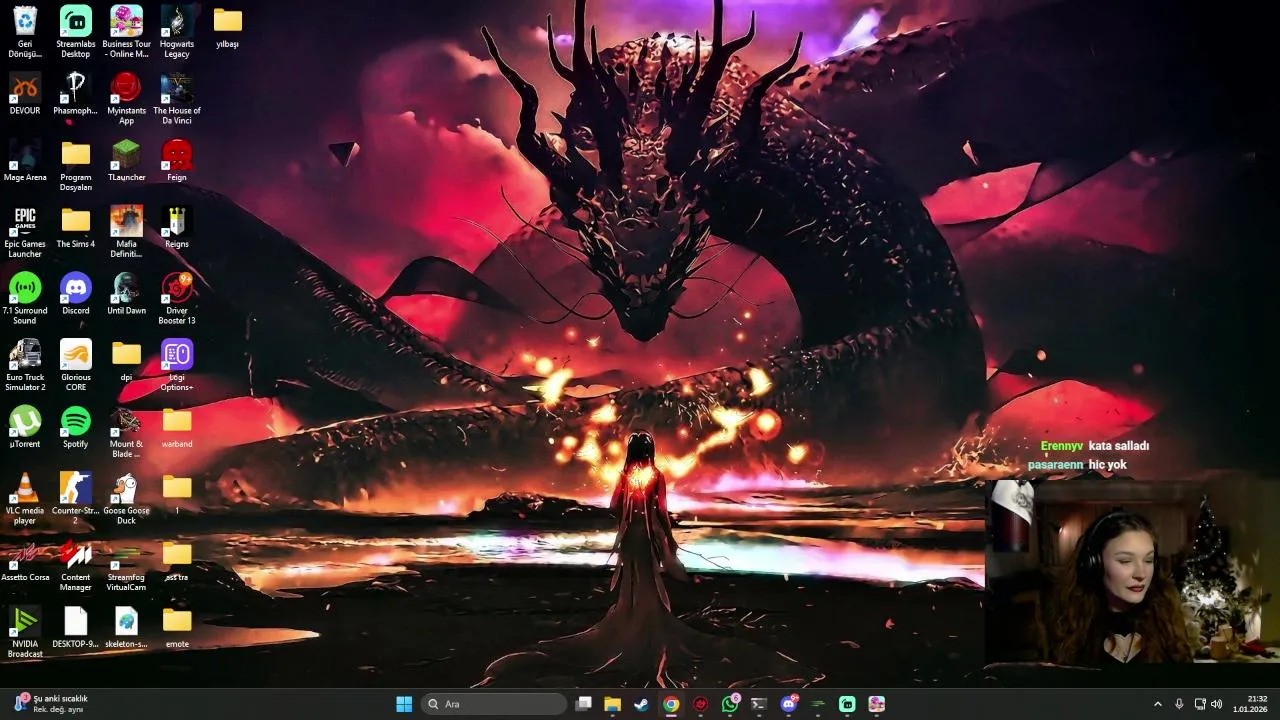Select the NVIDIA Broadcast shortcut
Screen dimensions: 1280x720
25,632
